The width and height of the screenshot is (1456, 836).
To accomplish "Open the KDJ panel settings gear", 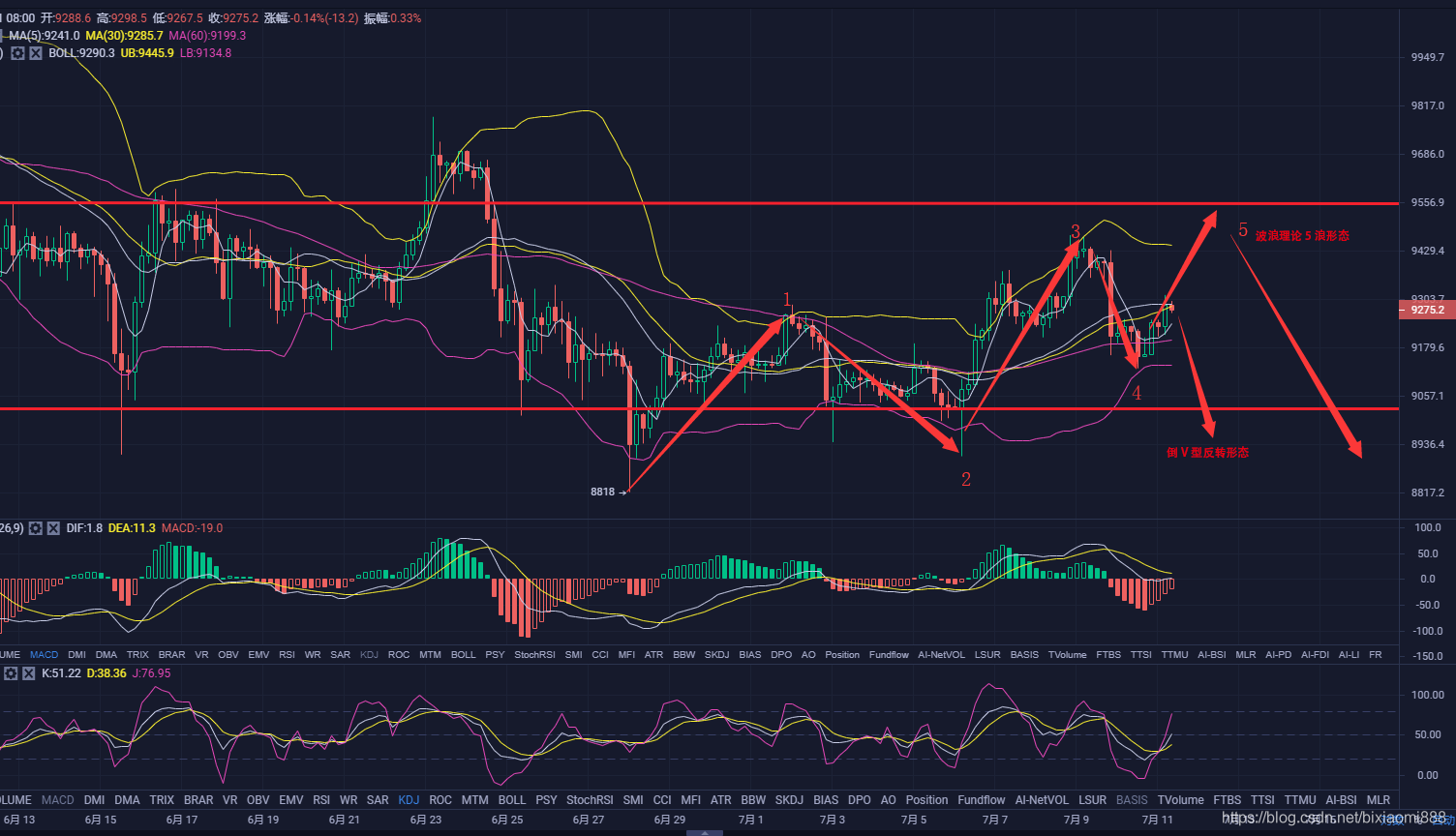I will (11, 672).
